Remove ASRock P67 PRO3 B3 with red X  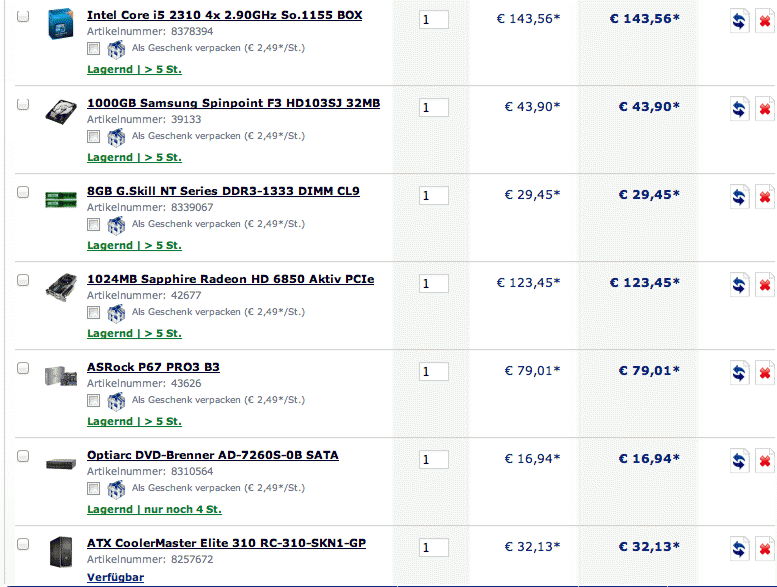pos(765,373)
